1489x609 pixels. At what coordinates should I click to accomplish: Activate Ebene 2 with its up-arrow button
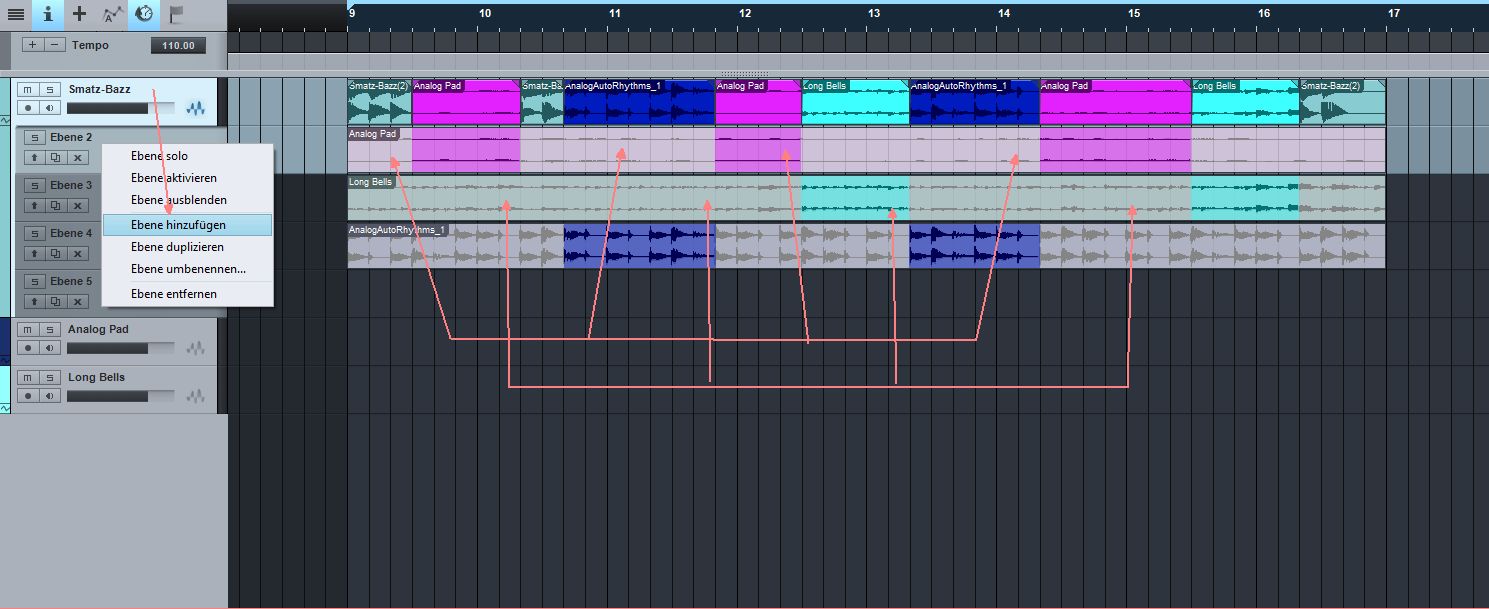pos(34,157)
